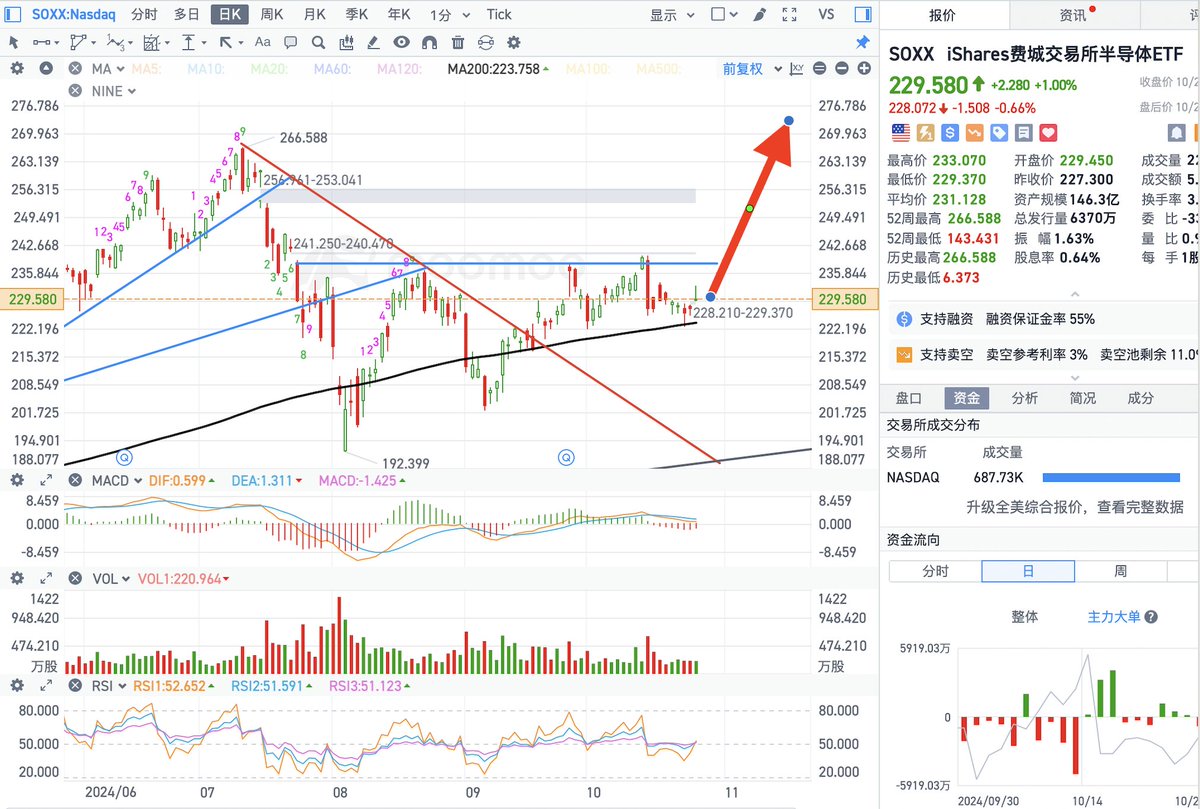Open the 资讯 news tab

tap(1074, 15)
